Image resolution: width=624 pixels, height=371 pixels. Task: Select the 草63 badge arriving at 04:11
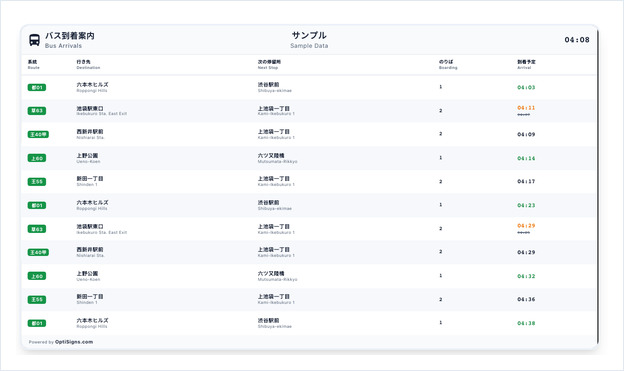point(37,111)
